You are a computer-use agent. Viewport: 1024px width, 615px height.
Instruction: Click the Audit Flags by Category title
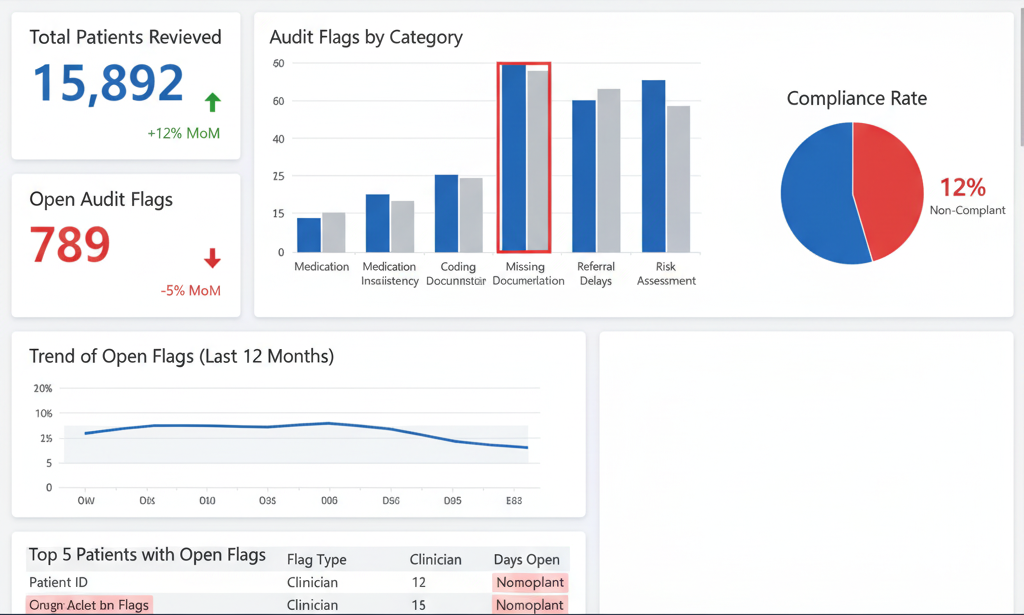366,38
